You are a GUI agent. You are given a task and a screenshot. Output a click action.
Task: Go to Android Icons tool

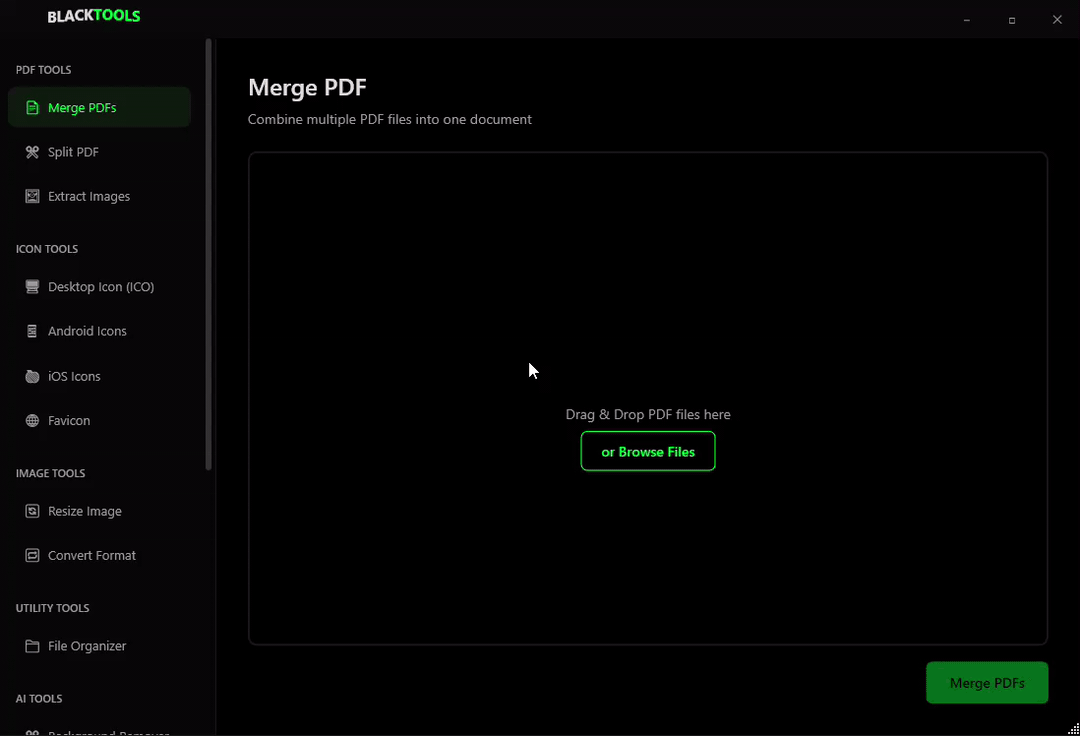click(x=99, y=331)
